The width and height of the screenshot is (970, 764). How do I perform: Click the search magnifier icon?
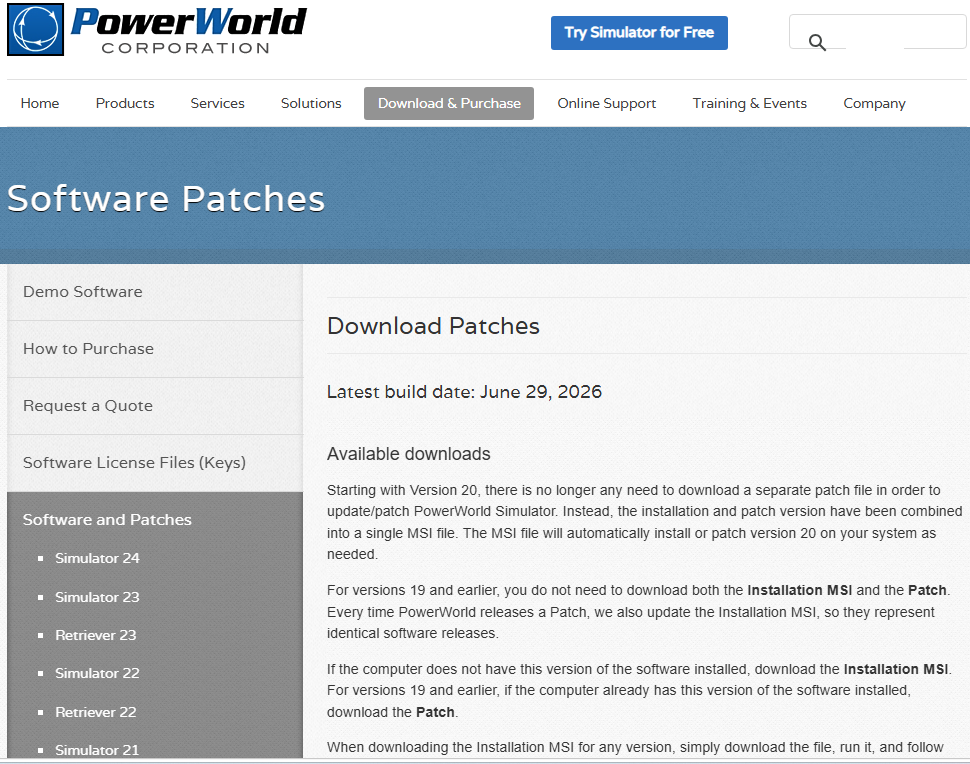[817, 42]
